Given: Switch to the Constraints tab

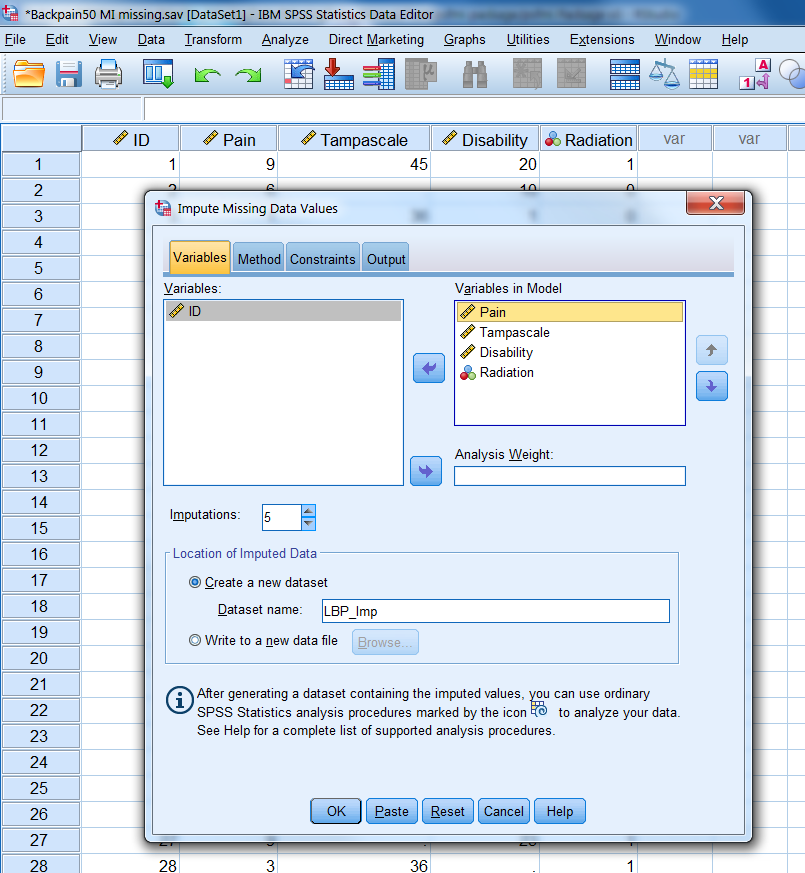Looking at the screenshot, I should click(322, 259).
